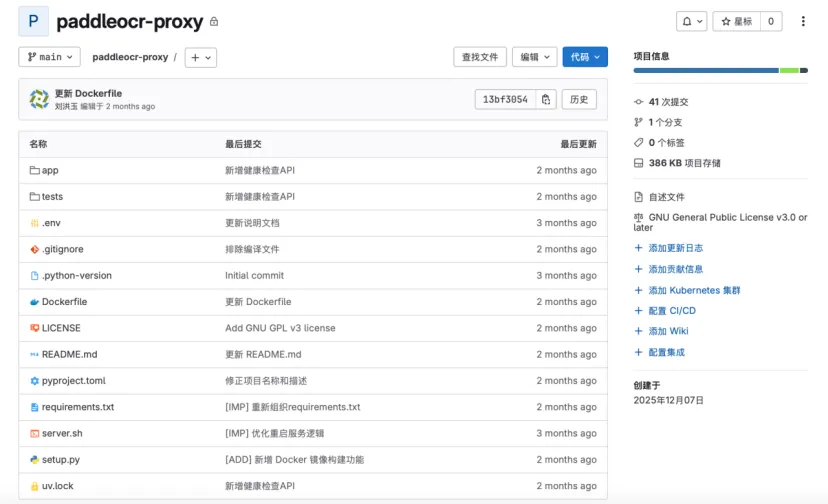Viewport: 828px width, 504px height.
Task: Copy the commit SHA with clipboard icon
Action: click(546, 99)
